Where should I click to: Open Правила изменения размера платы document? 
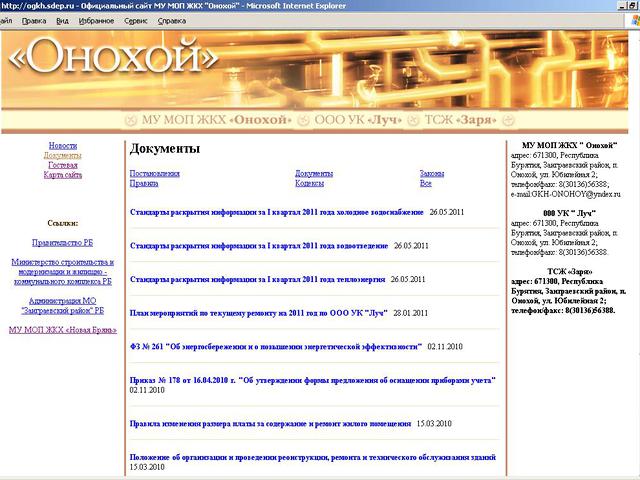click(x=270, y=424)
